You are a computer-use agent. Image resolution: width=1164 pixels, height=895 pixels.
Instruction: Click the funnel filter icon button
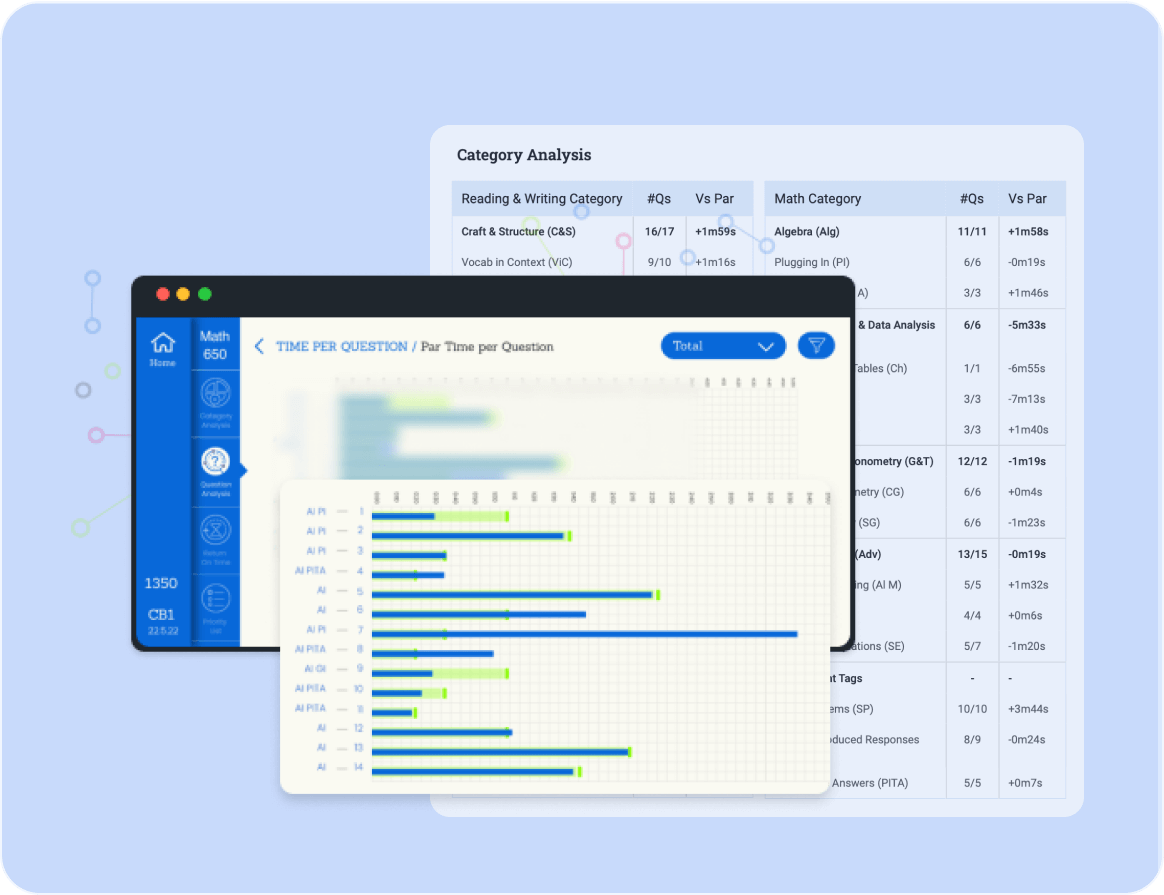[816, 346]
